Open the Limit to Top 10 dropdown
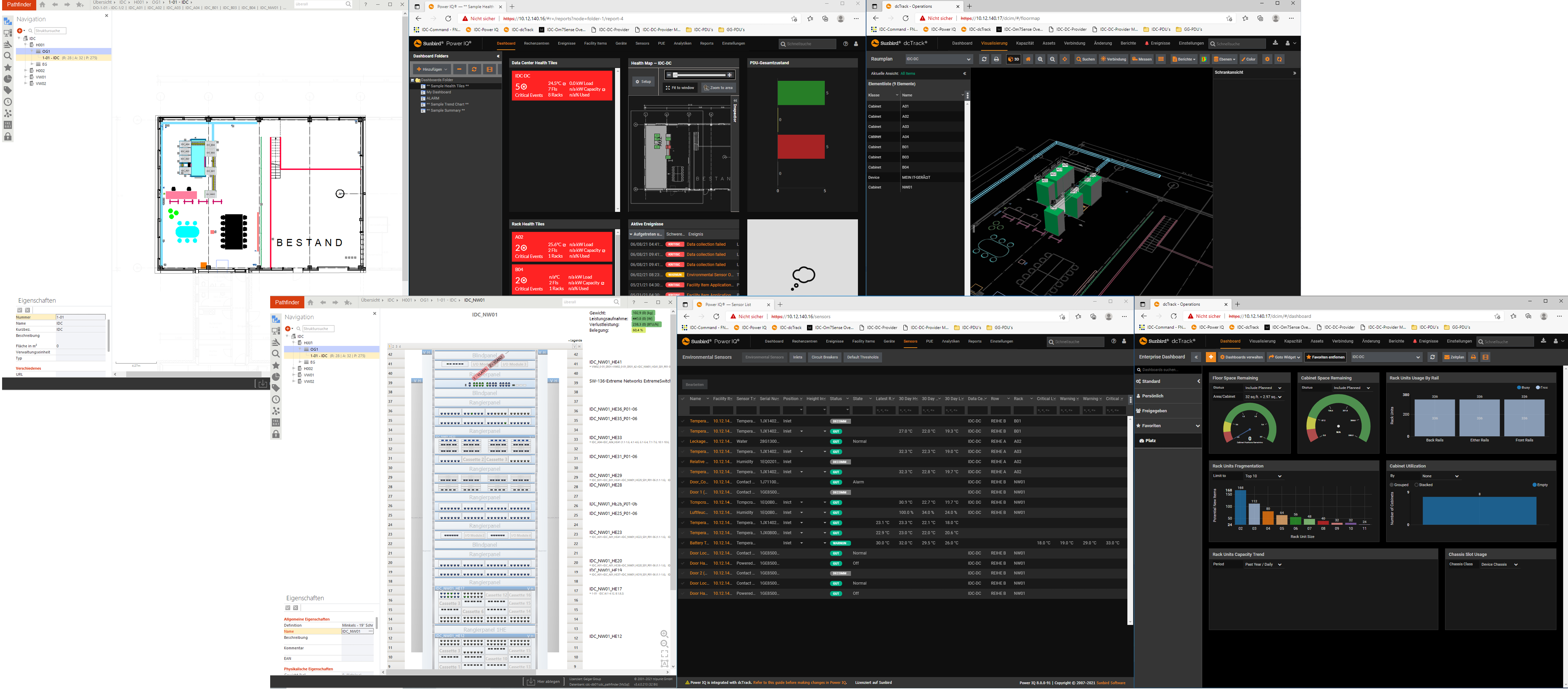 coord(1264,476)
